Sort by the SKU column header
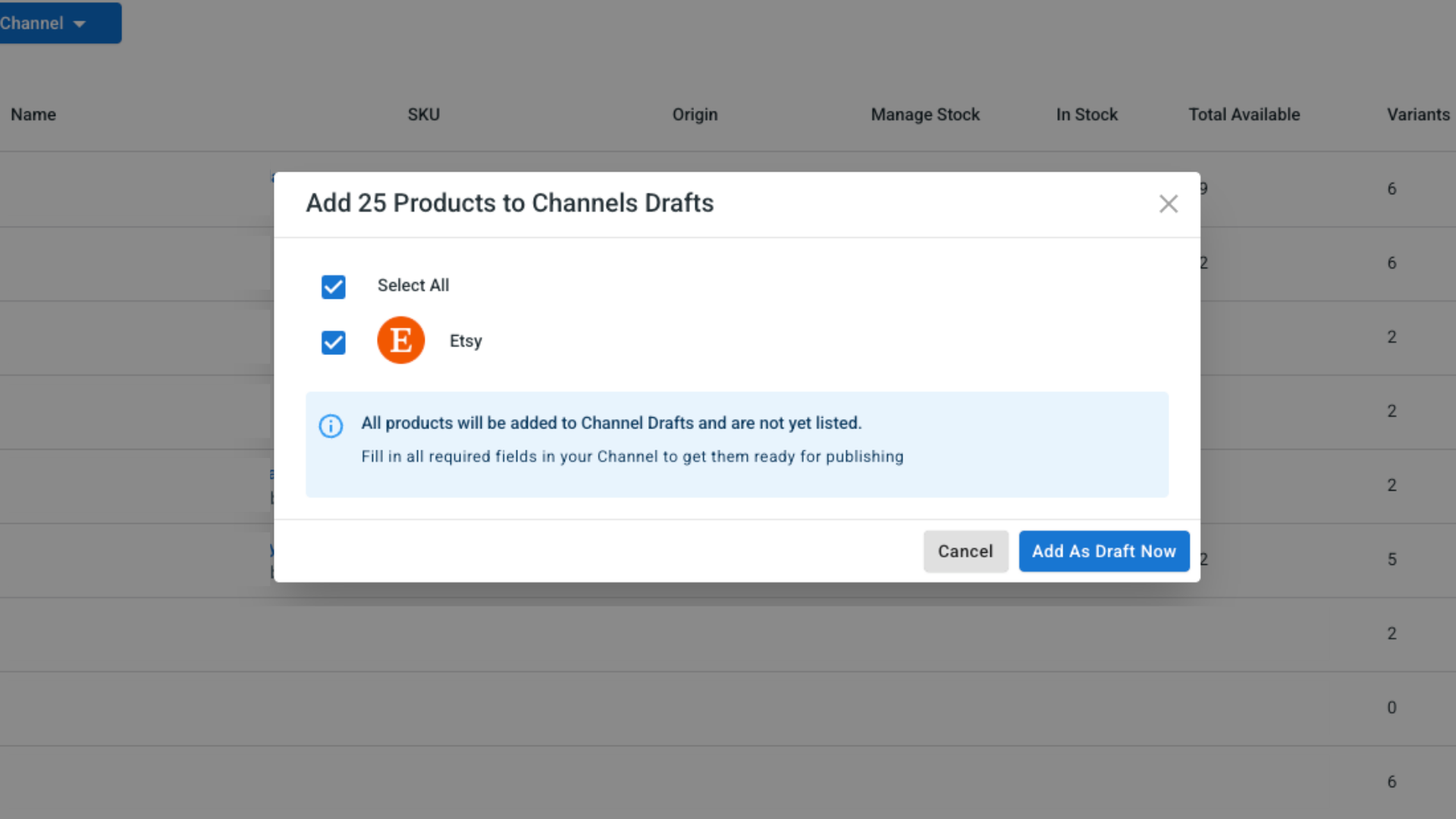This screenshot has height=819, width=1456. coord(424,115)
